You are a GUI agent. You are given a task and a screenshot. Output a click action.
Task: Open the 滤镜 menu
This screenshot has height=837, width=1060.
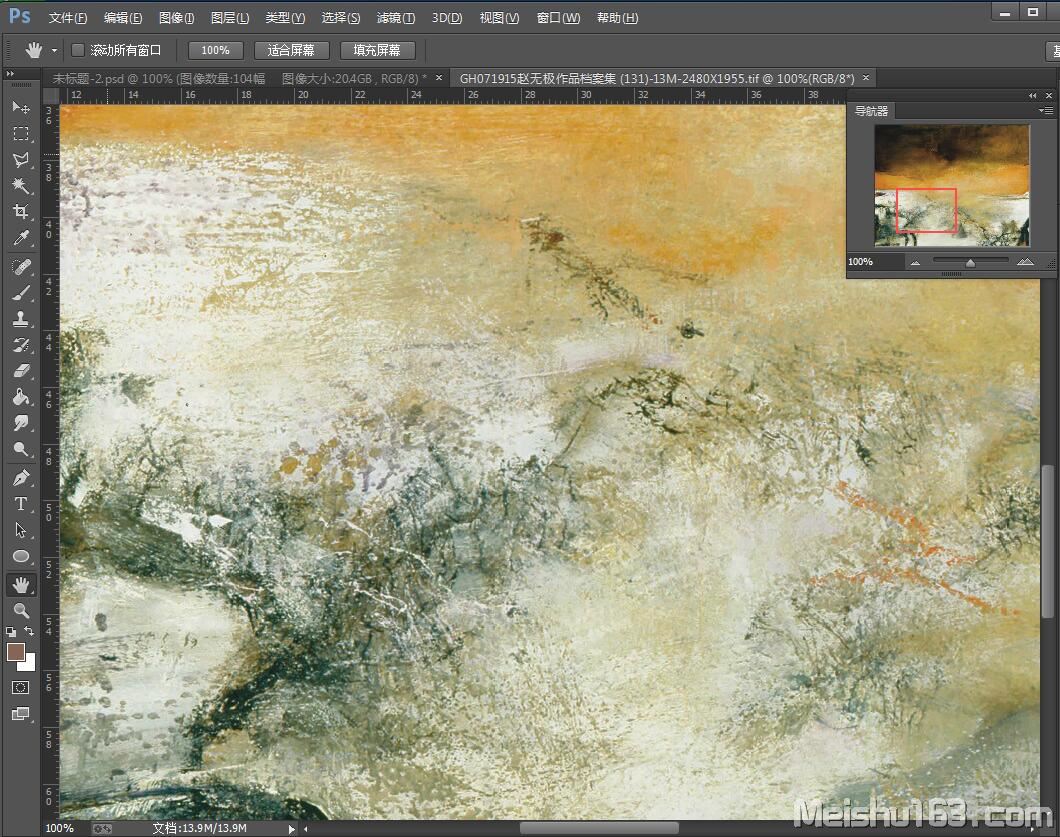tap(395, 18)
